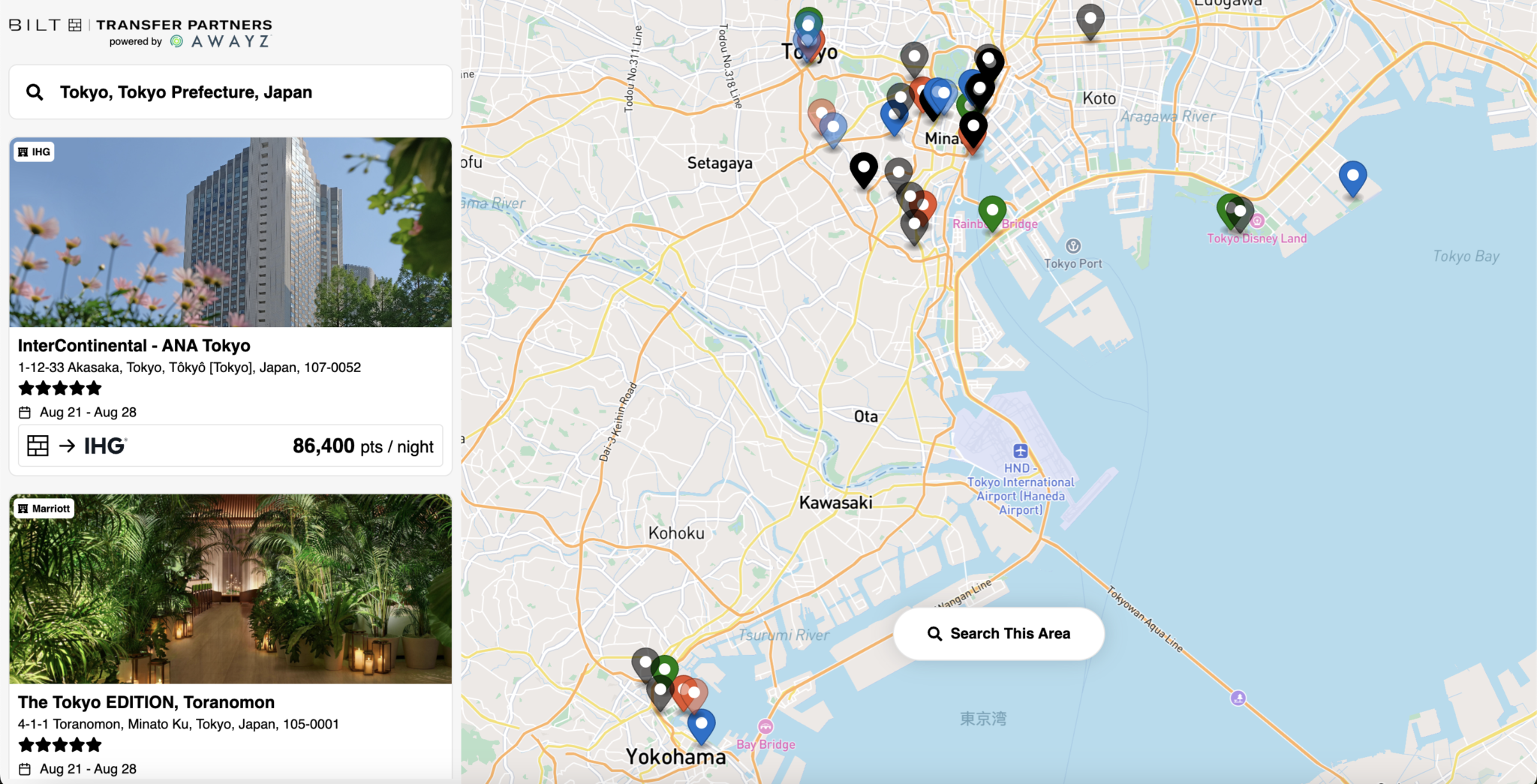The width and height of the screenshot is (1537, 784).
Task: Click the IHG badge on the InterContinental card
Action: pos(35,152)
